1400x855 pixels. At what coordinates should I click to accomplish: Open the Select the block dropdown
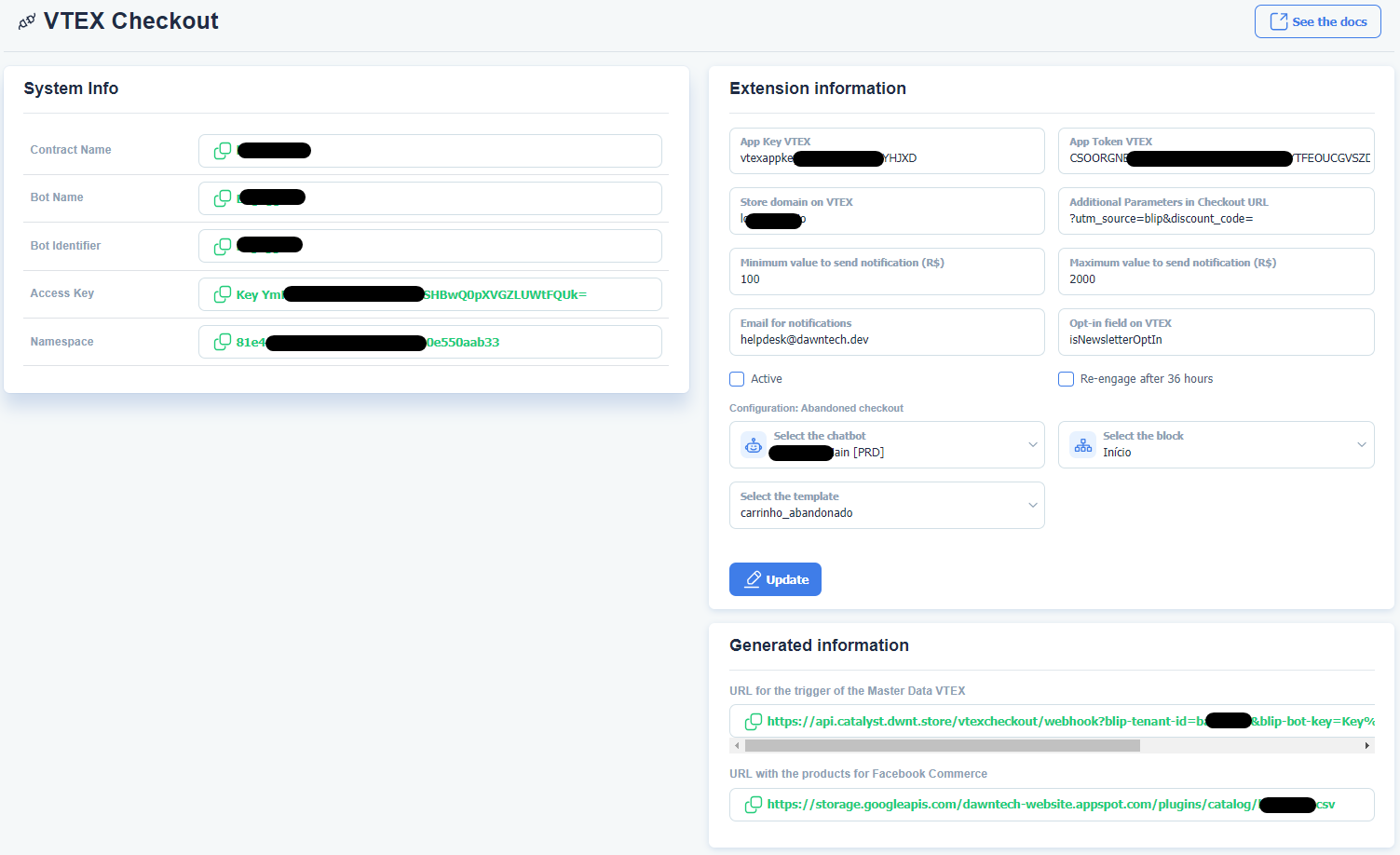(x=1217, y=444)
